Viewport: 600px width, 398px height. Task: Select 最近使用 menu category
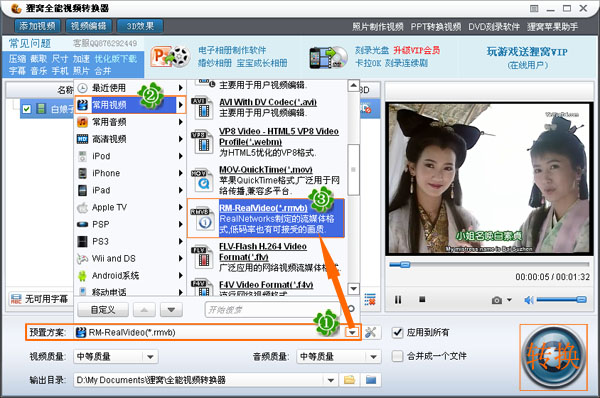130,88
